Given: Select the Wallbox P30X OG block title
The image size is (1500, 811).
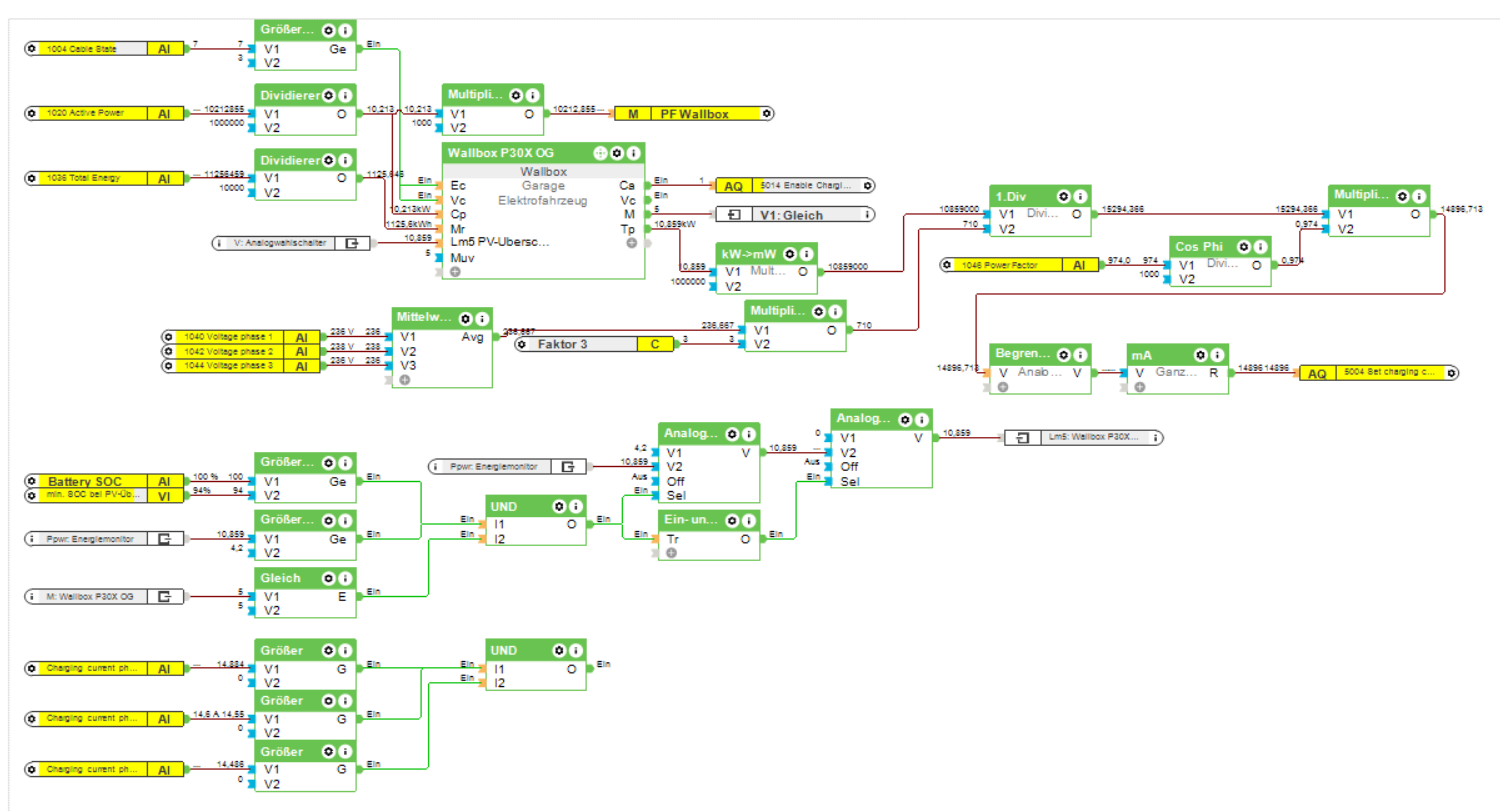Looking at the screenshot, I should click(x=503, y=153).
